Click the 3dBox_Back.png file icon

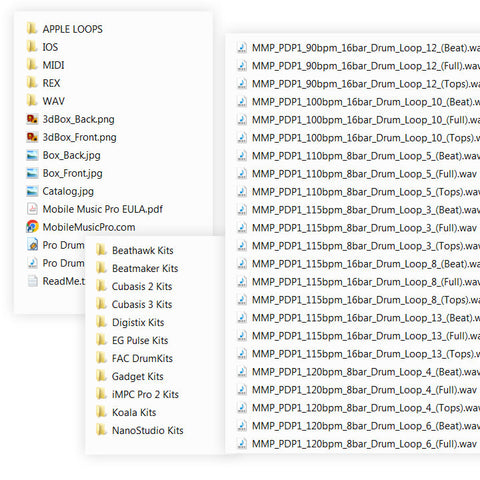point(32,119)
